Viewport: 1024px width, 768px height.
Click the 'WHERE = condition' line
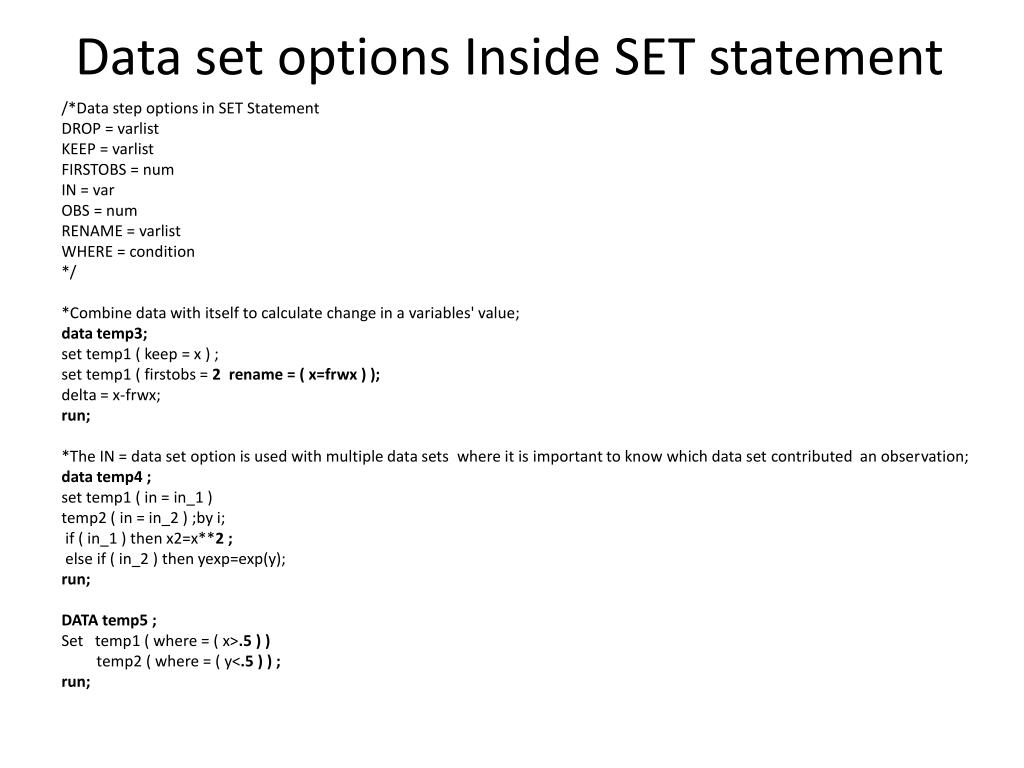[x=128, y=251]
